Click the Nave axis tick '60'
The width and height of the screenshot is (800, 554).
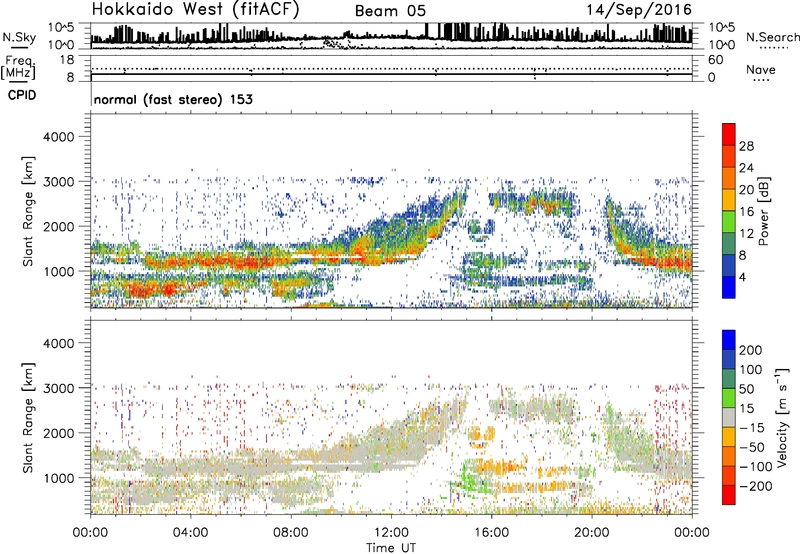pos(715,60)
